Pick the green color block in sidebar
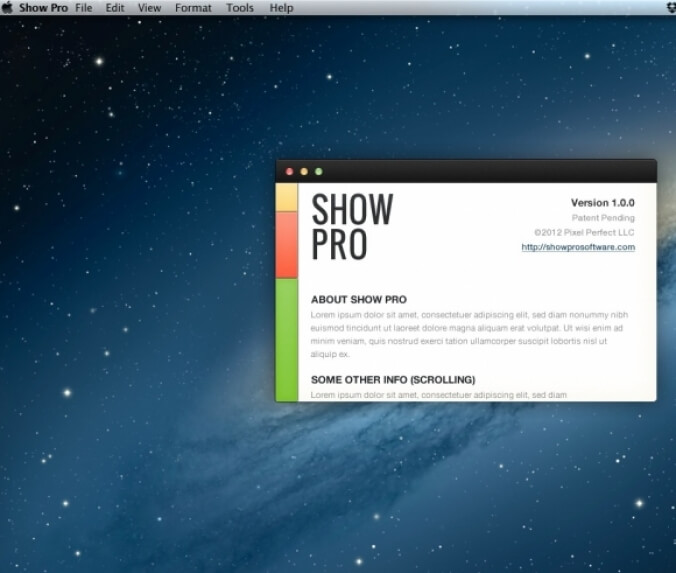The height and width of the screenshot is (573, 676). 286,340
